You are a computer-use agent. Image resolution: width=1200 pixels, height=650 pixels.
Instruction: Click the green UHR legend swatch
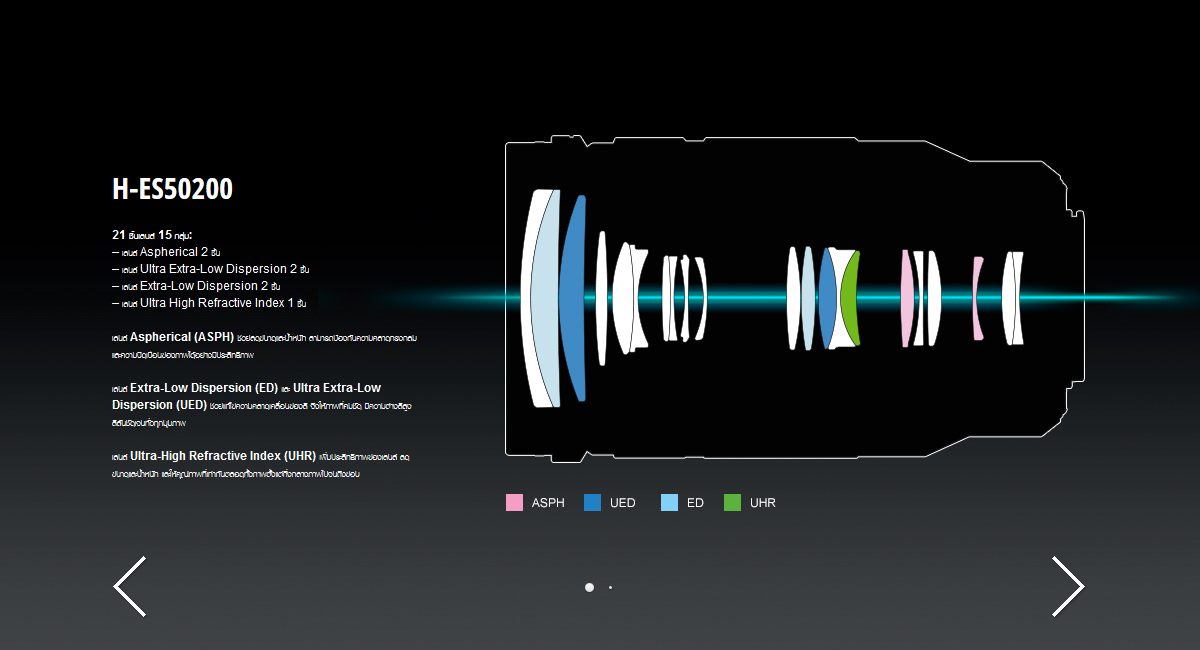tap(732, 503)
